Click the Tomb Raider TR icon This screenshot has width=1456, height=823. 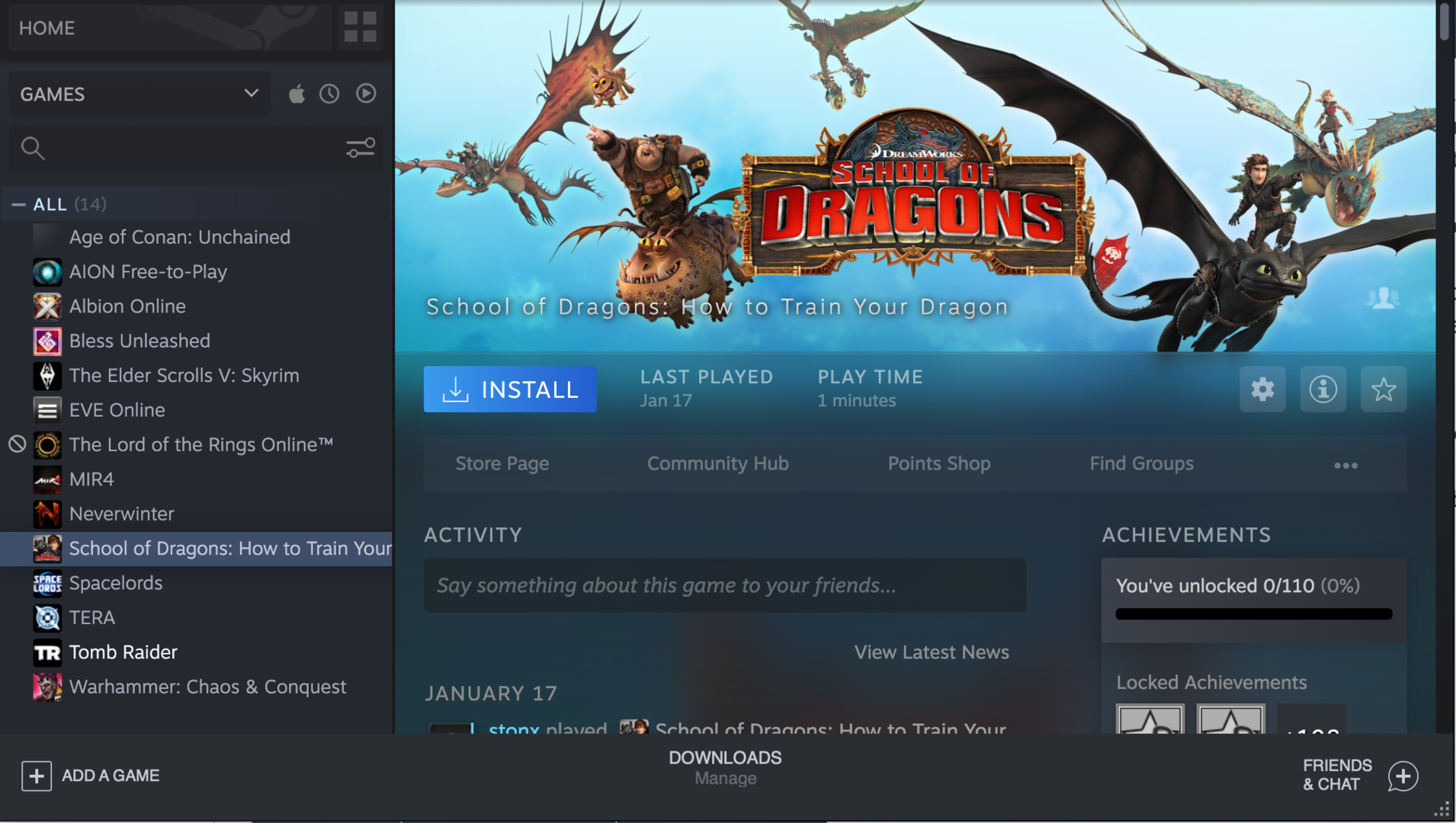coord(47,652)
